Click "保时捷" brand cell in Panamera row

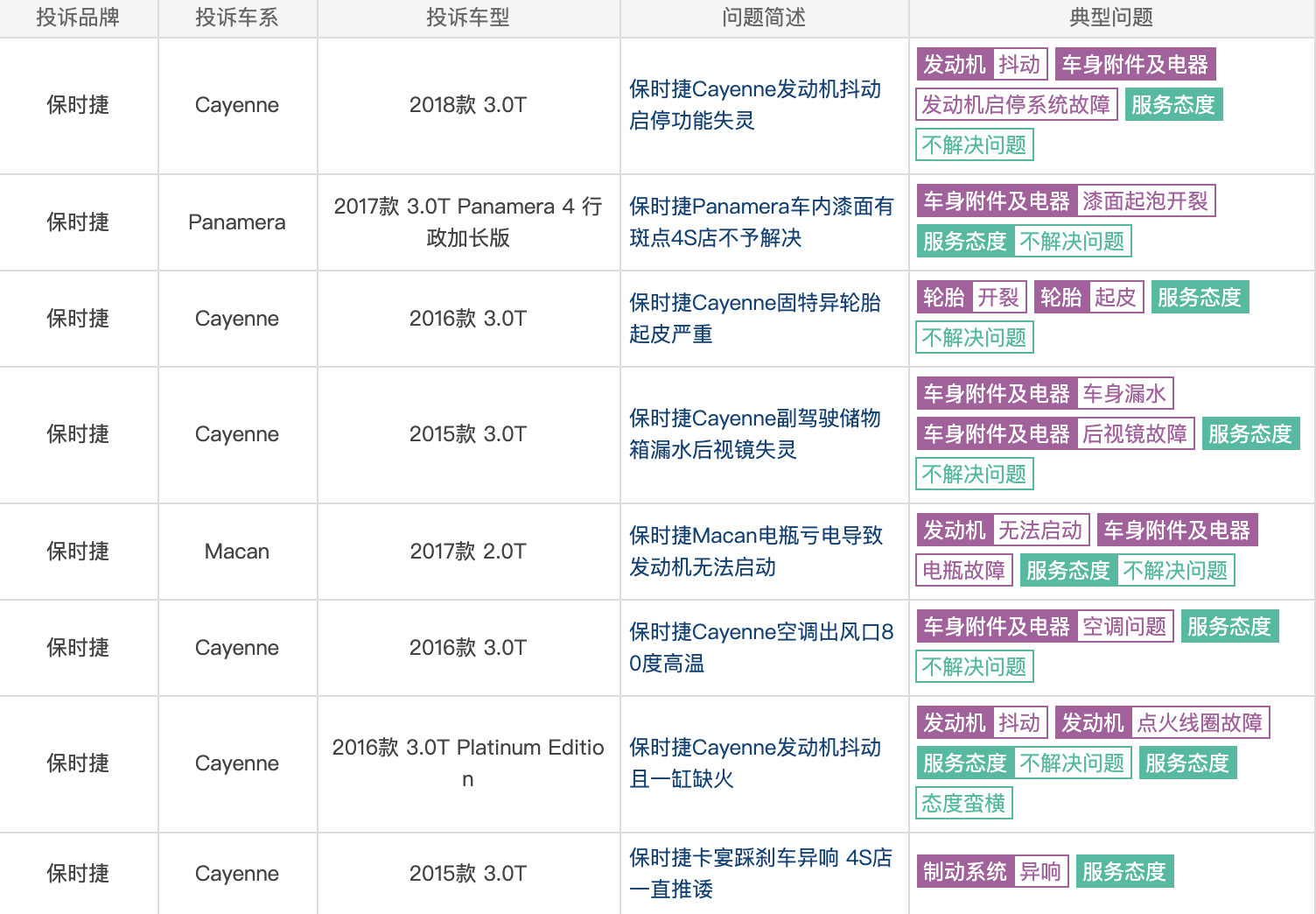tap(78, 222)
